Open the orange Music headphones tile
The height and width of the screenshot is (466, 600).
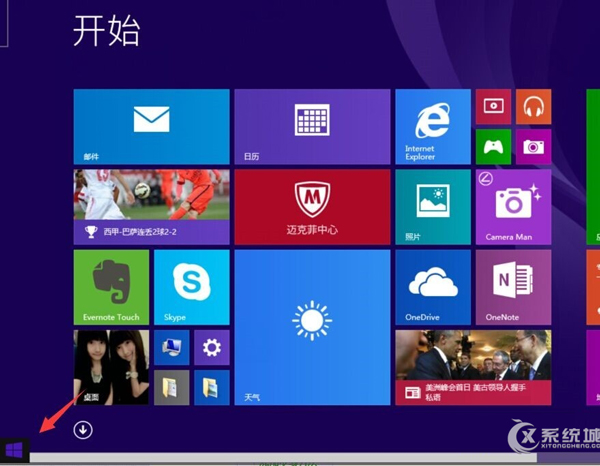[x=533, y=107]
